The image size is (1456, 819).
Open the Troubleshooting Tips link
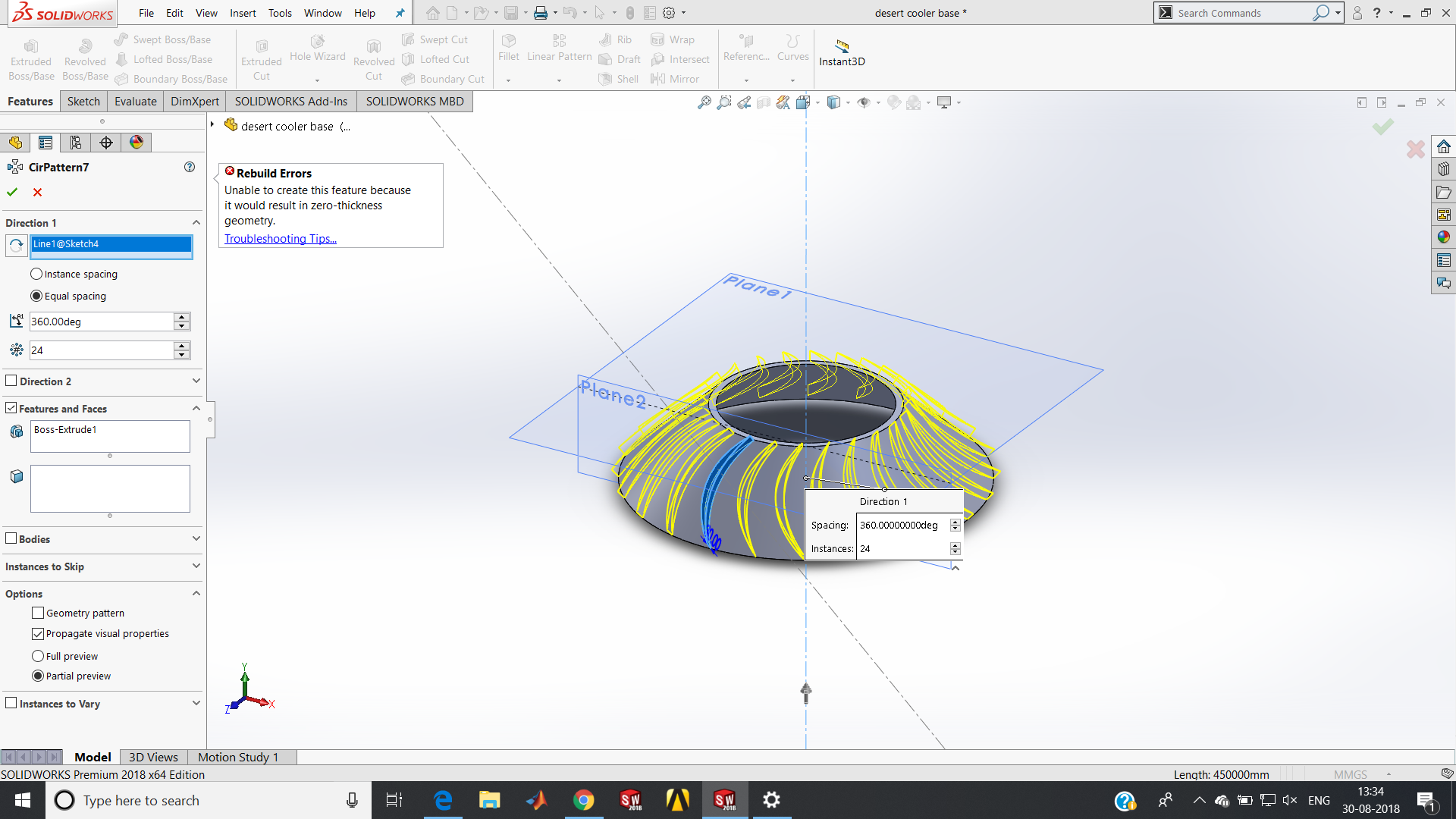click(280, 239)
